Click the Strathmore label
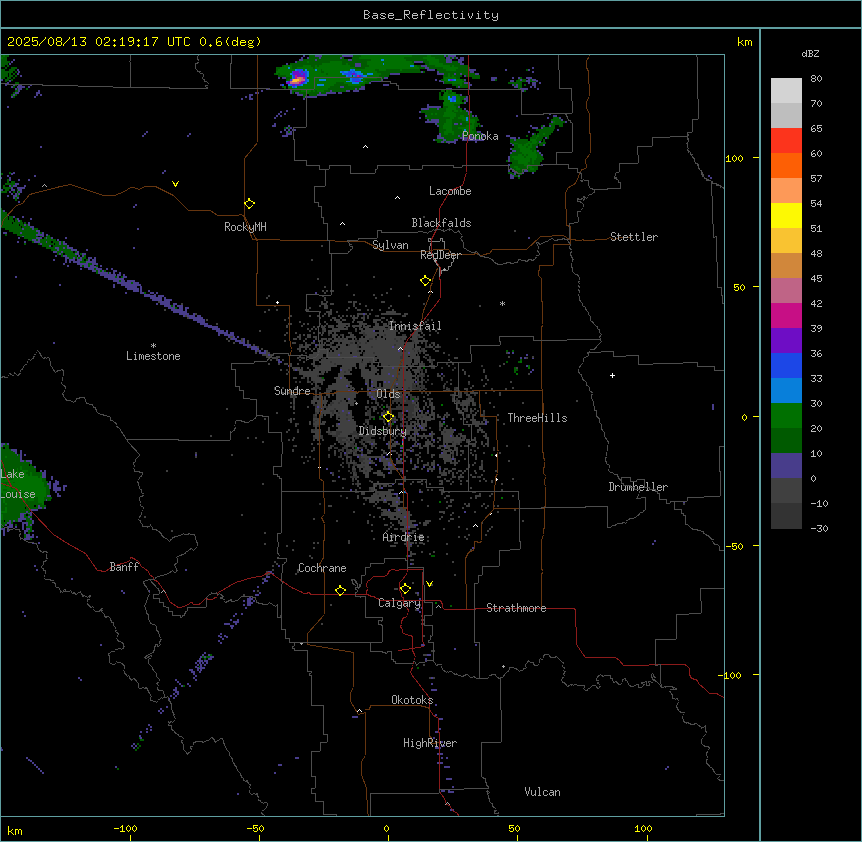862x842 pixels. (516, 608)
